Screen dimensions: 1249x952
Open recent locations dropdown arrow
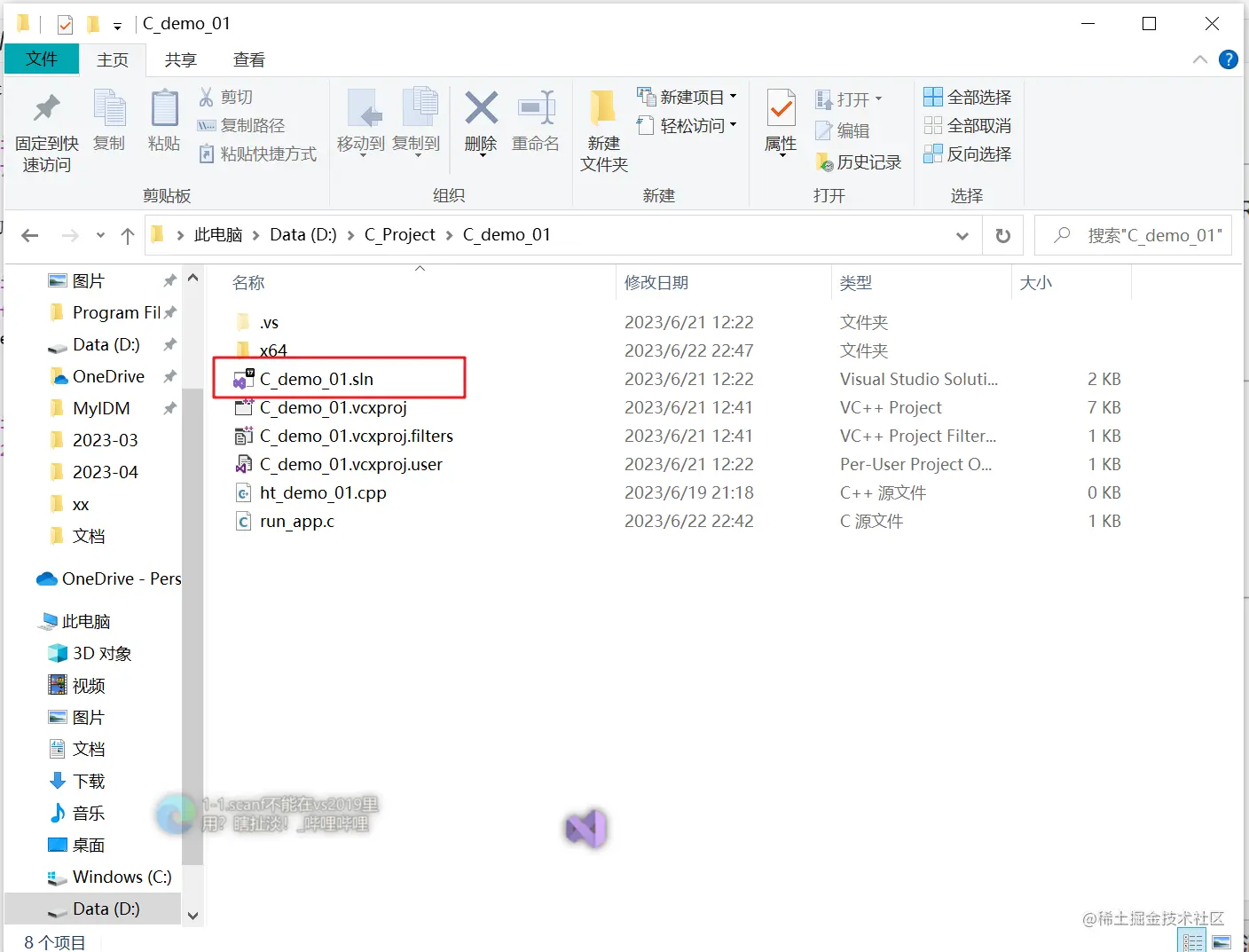coord(100,235)
